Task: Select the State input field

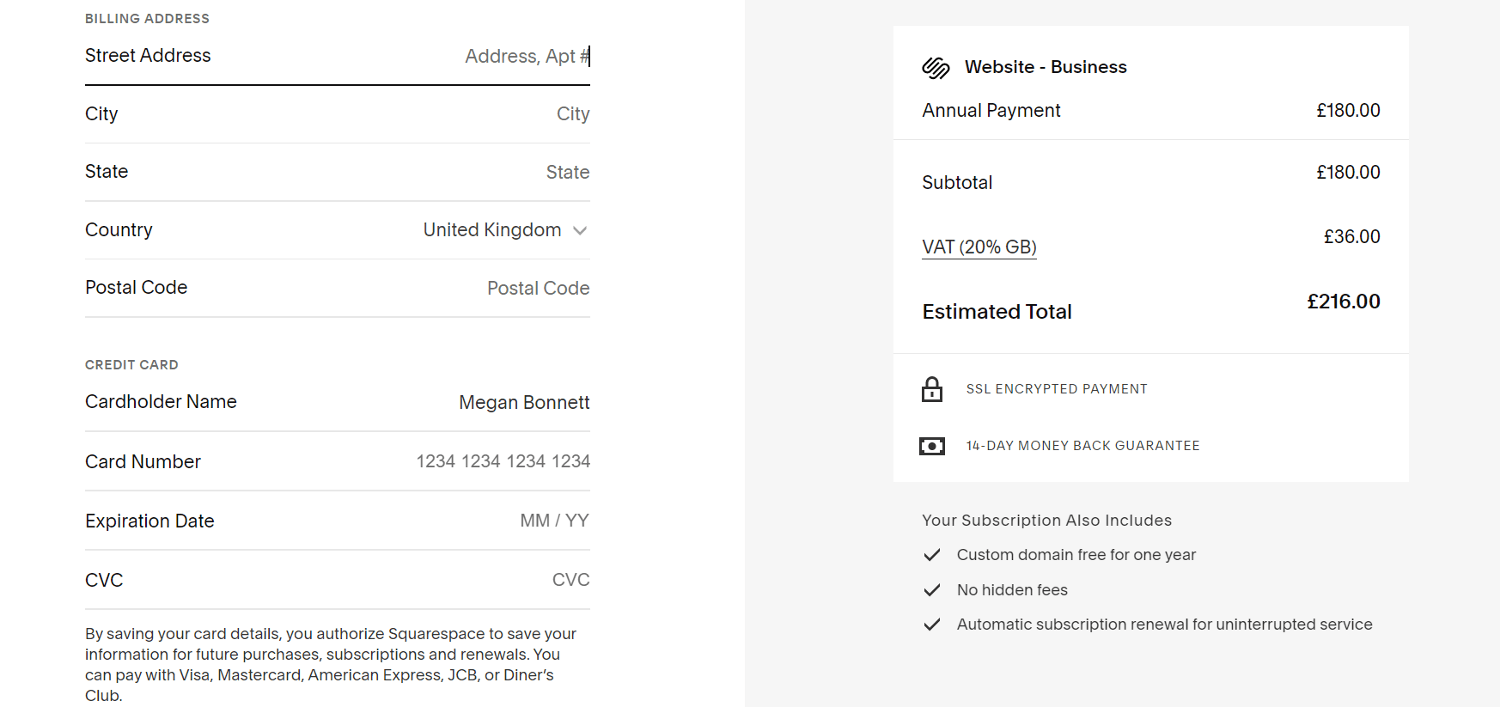Action: [450, 172]
